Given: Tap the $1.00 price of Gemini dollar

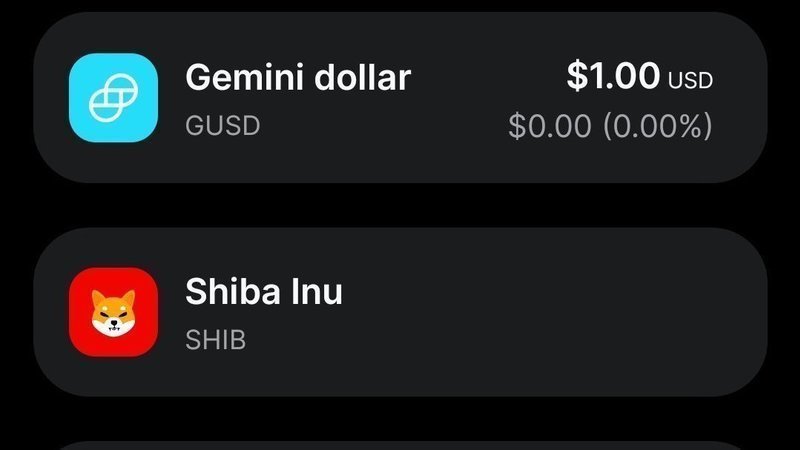Looking at the screenshot, I should coord(613,76).
